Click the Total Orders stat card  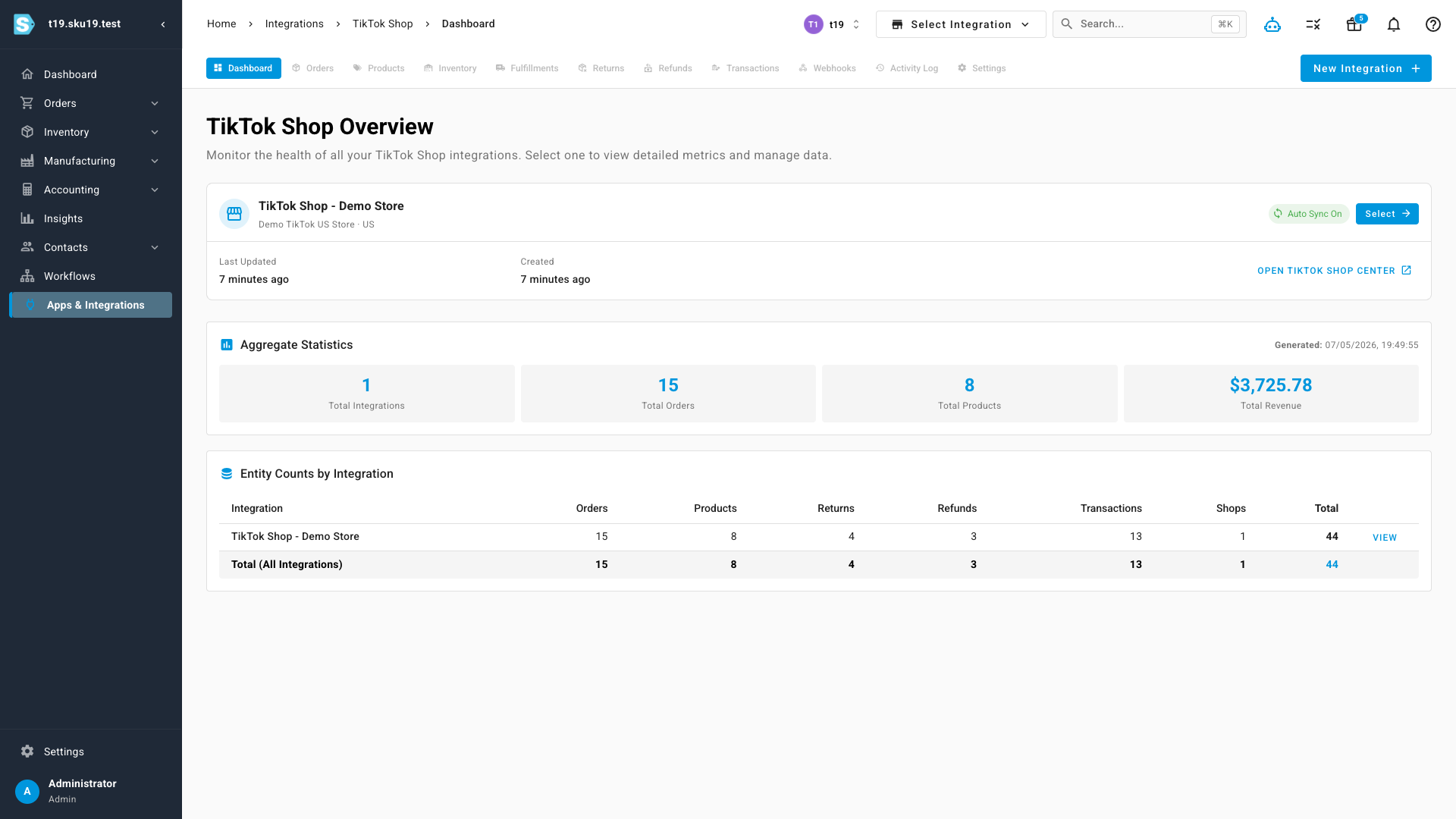pos(668,394)
